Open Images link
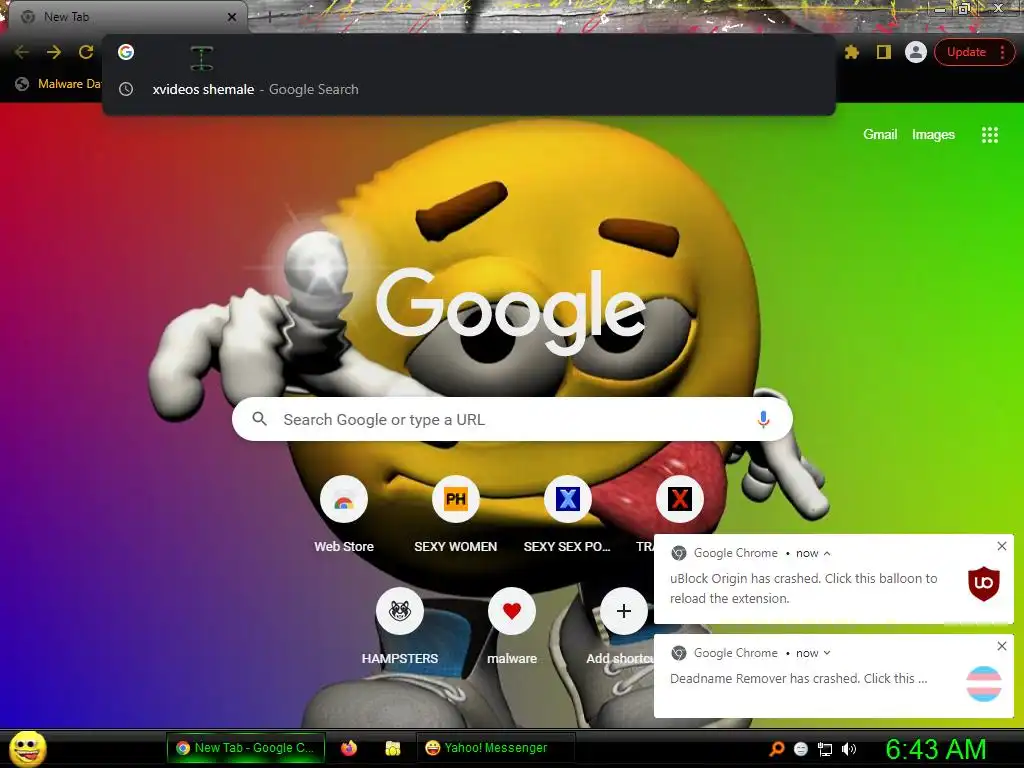 point(933,135)
